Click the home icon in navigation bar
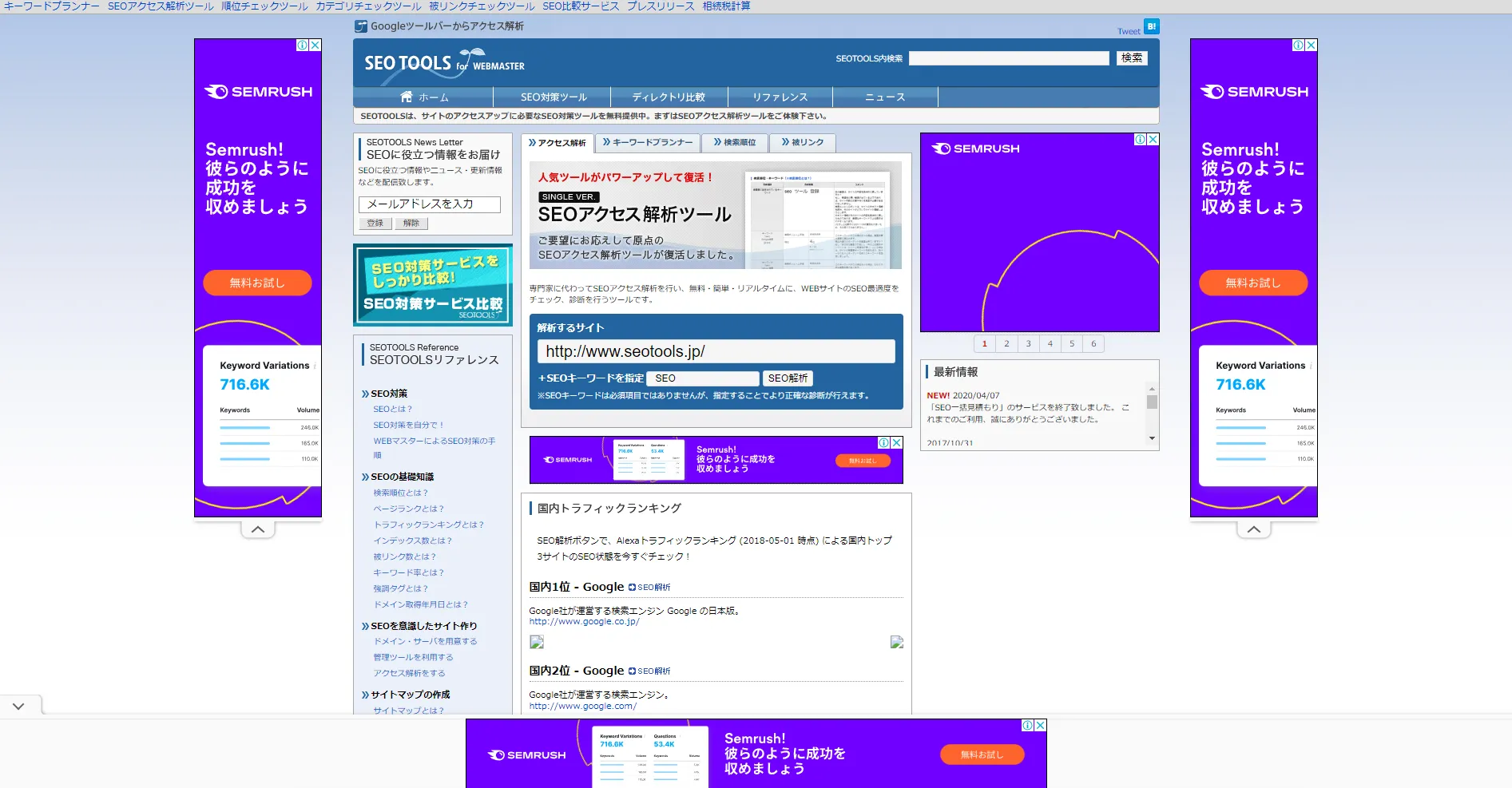The height and width of the screenshot is (788, 1512). (x=407, y=97)
